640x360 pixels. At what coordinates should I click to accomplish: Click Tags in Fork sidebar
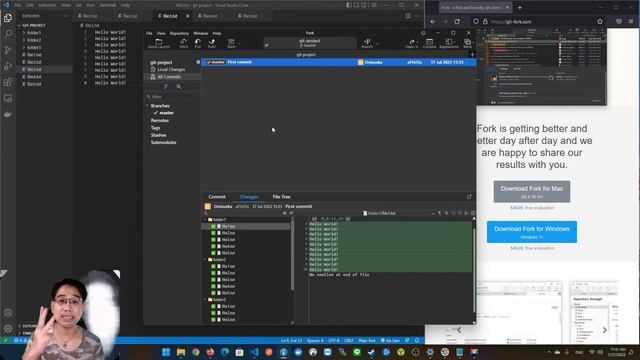[155, 128]
